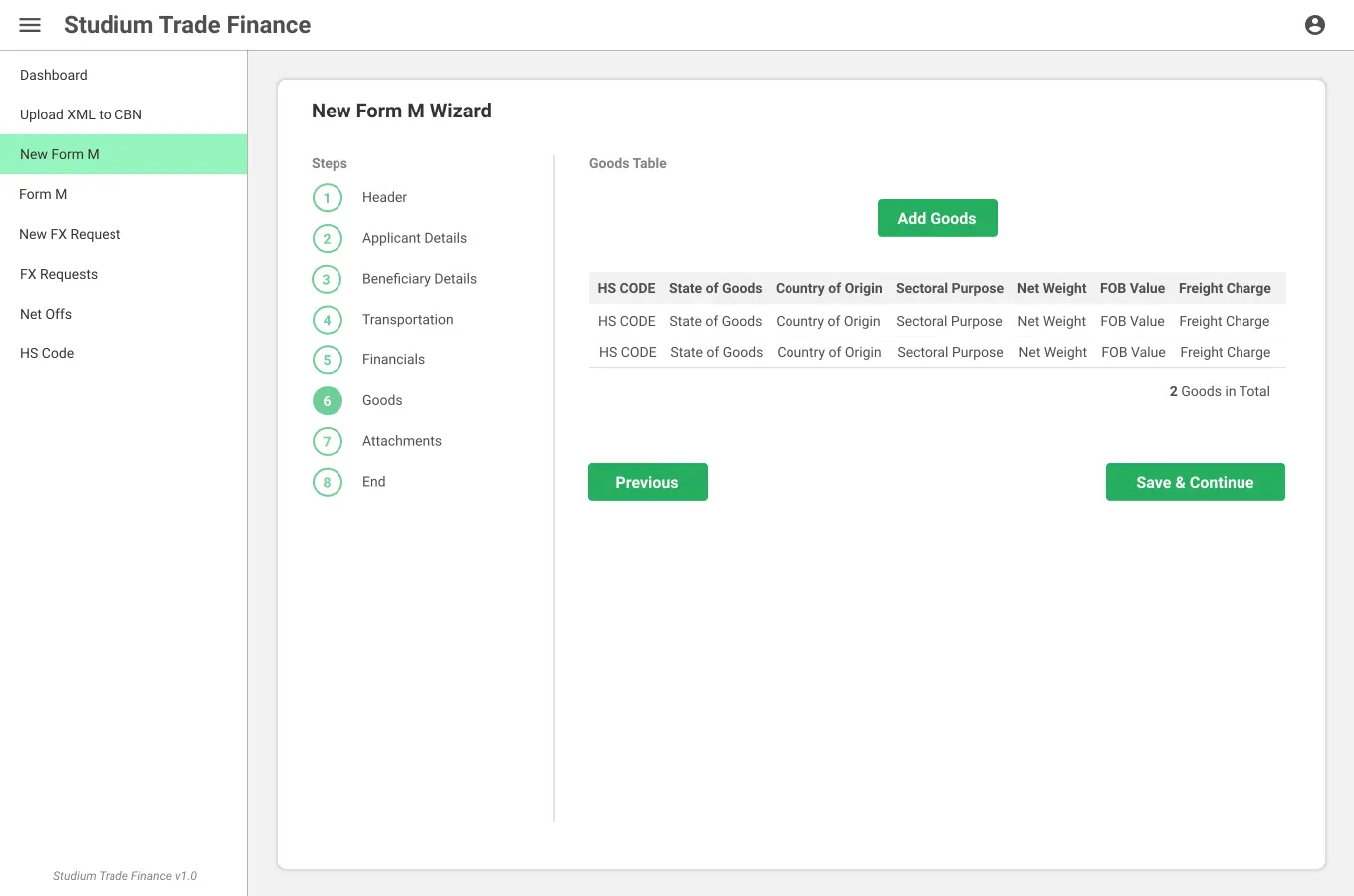
Task: Click the Add Goods button
Action: tap(937, 218)
